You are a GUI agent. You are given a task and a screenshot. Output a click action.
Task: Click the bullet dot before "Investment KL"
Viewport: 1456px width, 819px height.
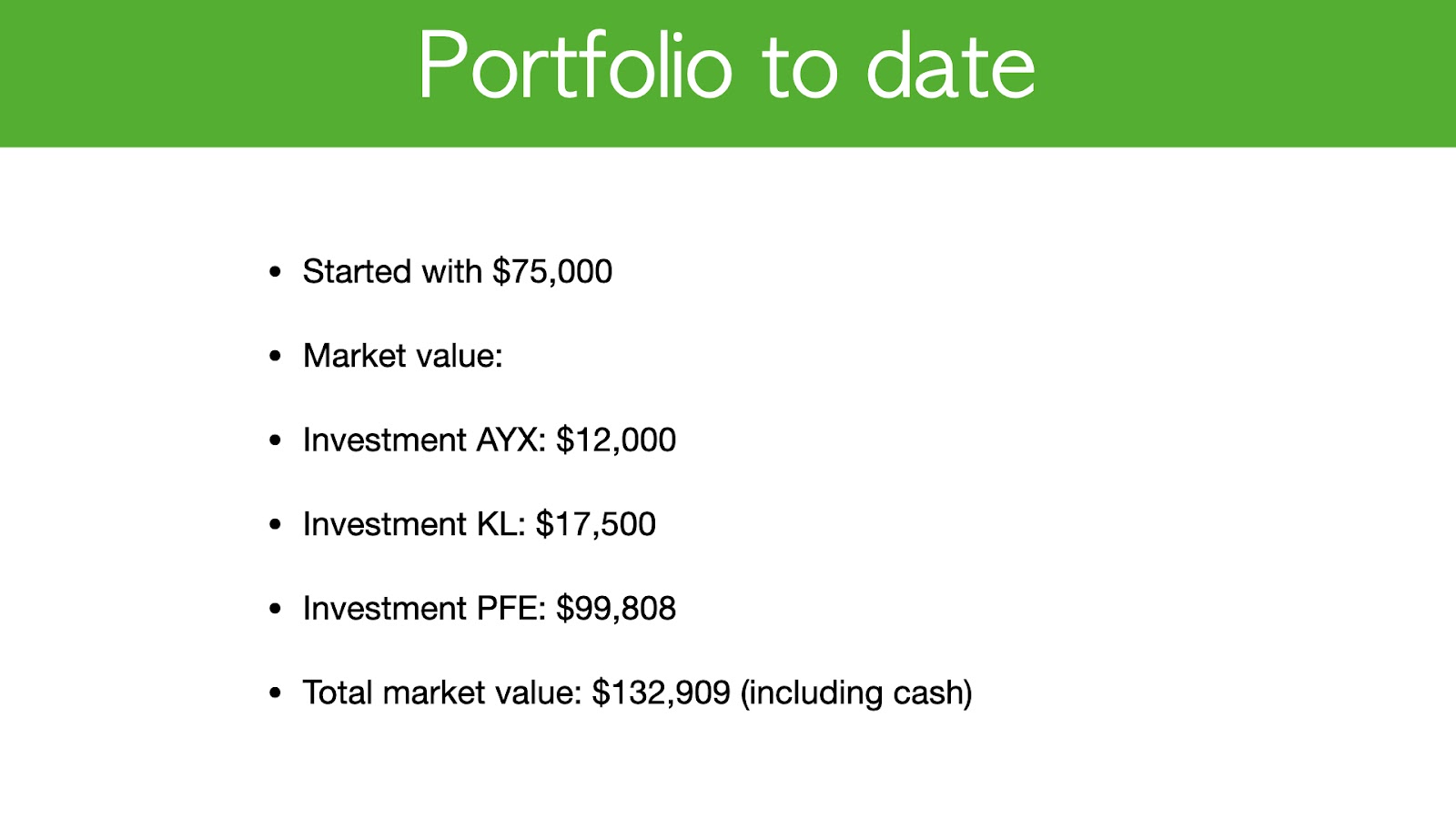276,525
